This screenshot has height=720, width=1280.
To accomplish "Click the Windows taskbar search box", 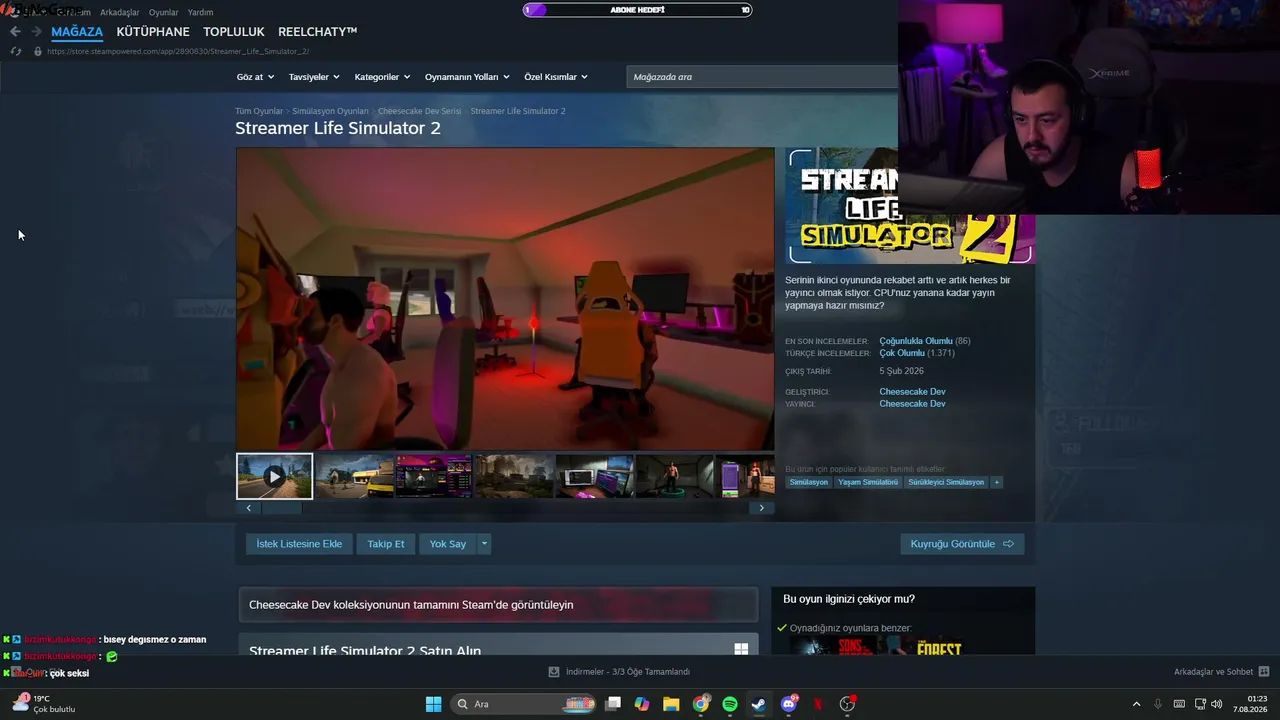I will pyautogui.click(x=525, y=704).
